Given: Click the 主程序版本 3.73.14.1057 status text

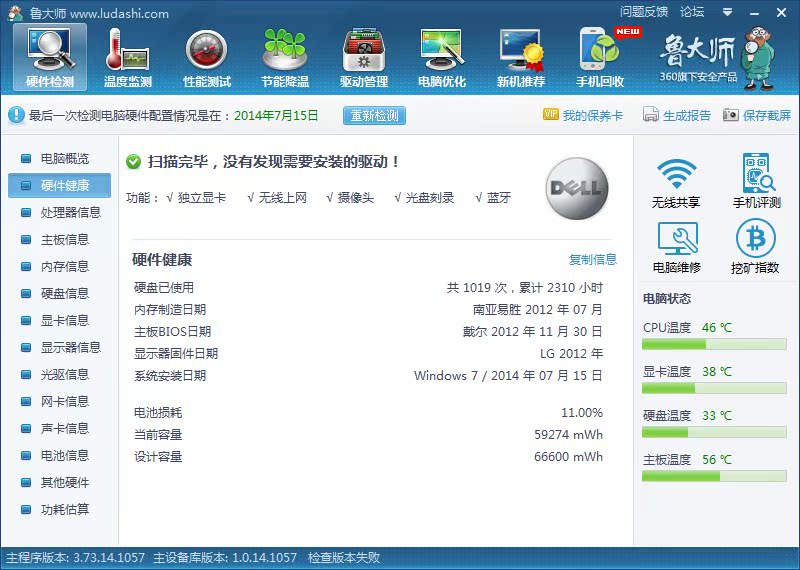Looking at the screenshot, I should click(x=76, y=558).
